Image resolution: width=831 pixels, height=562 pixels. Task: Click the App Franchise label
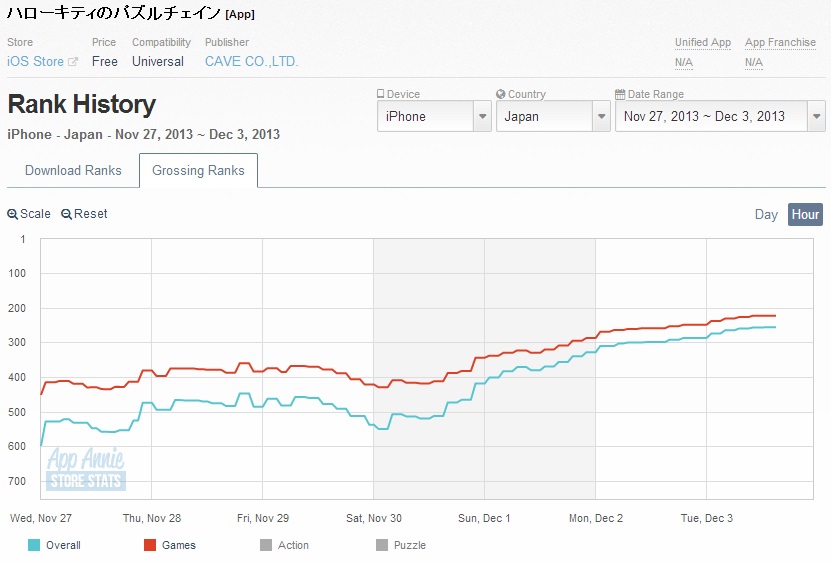click(780, 42)
